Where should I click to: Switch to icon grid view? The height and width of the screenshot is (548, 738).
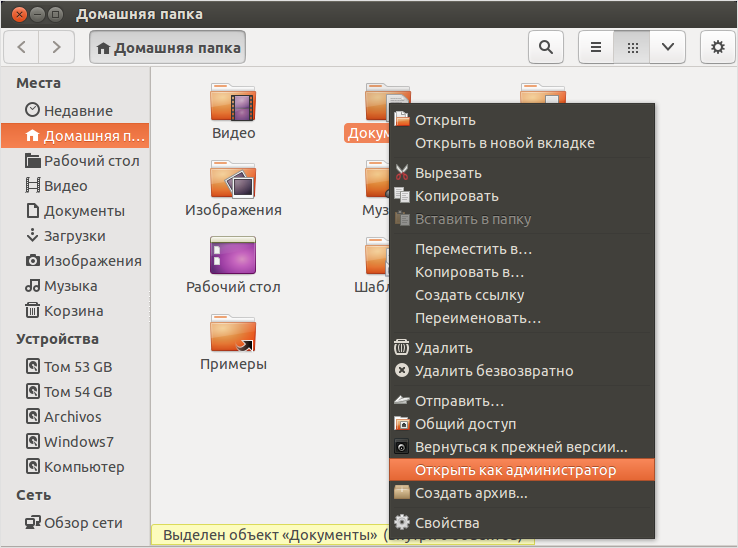(x=632, y=47)
